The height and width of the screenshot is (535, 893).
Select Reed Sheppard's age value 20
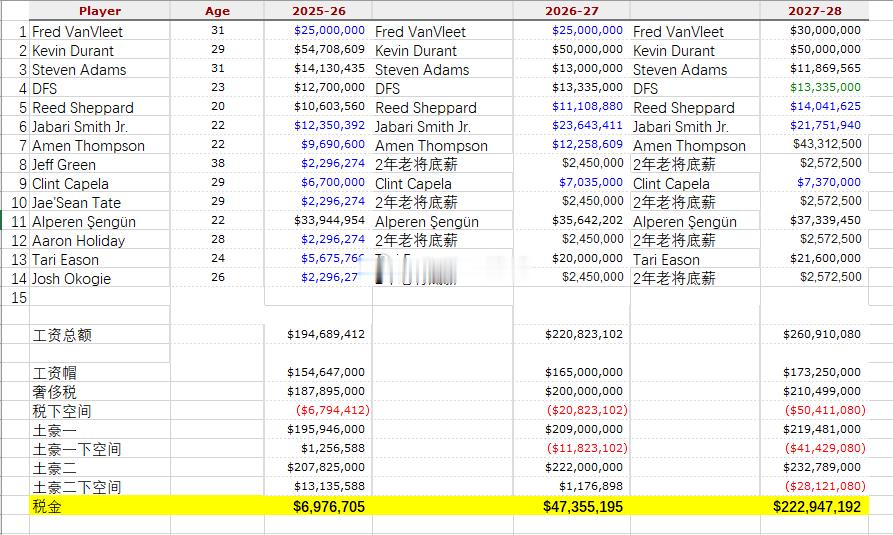218,107
